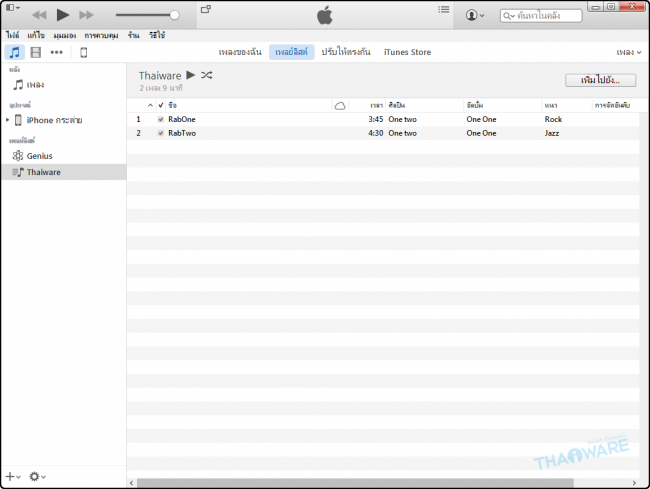Click the Play button in the top toolbar

pyautogui.click(x=63, y=15)
